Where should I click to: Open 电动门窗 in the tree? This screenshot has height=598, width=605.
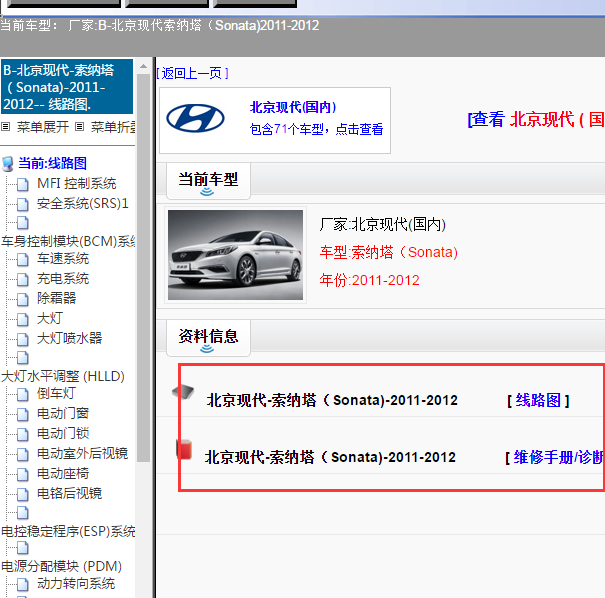coord(63,414)
